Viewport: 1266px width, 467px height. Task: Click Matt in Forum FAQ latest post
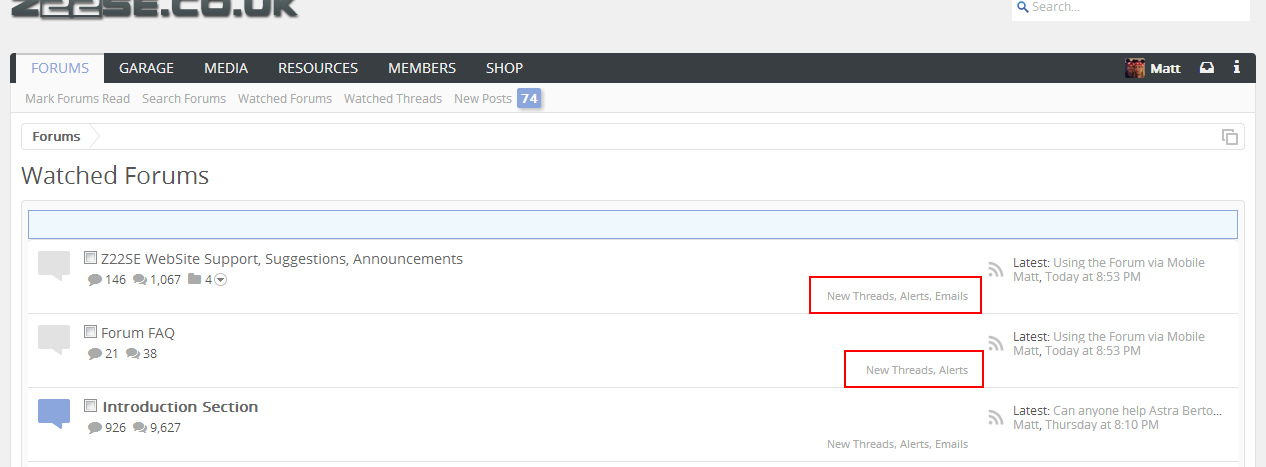pos(1026,351)
